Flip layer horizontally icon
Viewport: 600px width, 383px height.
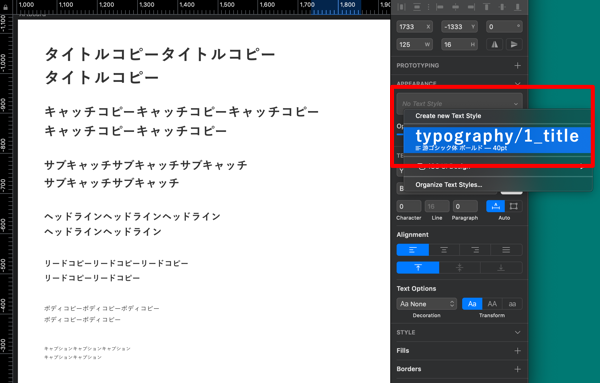(x=494, y=45)
